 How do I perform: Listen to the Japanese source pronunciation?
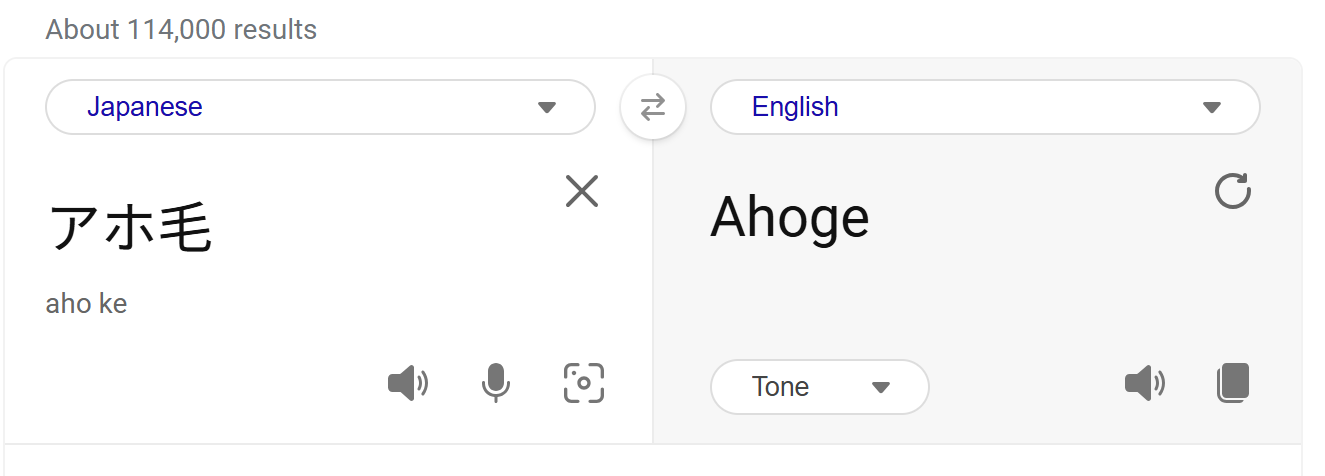click(x=407, y=383)
